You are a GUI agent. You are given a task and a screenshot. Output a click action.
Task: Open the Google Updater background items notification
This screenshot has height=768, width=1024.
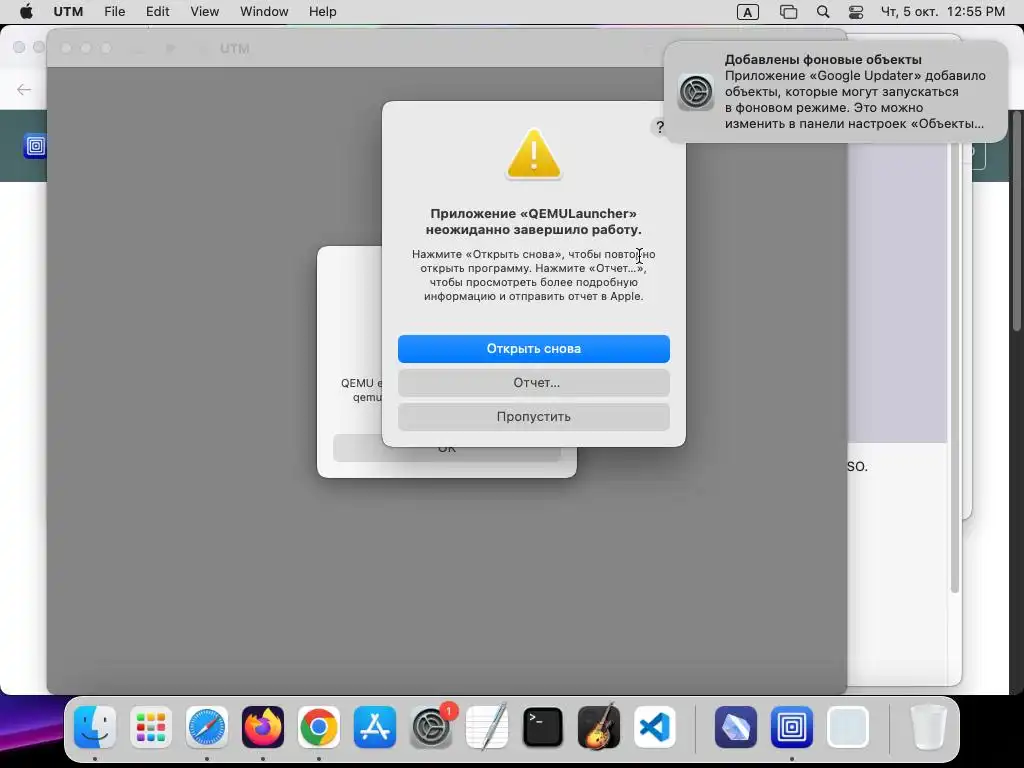836,91
